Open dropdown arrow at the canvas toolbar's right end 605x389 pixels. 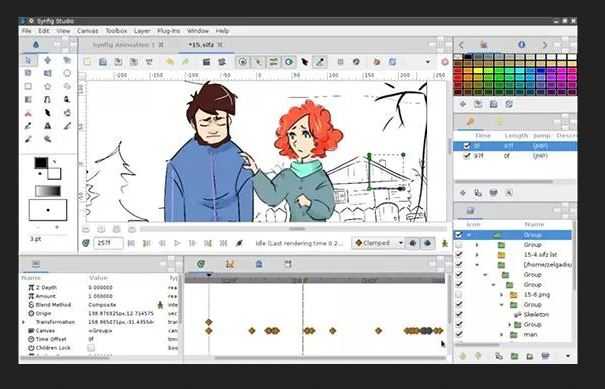428,62
